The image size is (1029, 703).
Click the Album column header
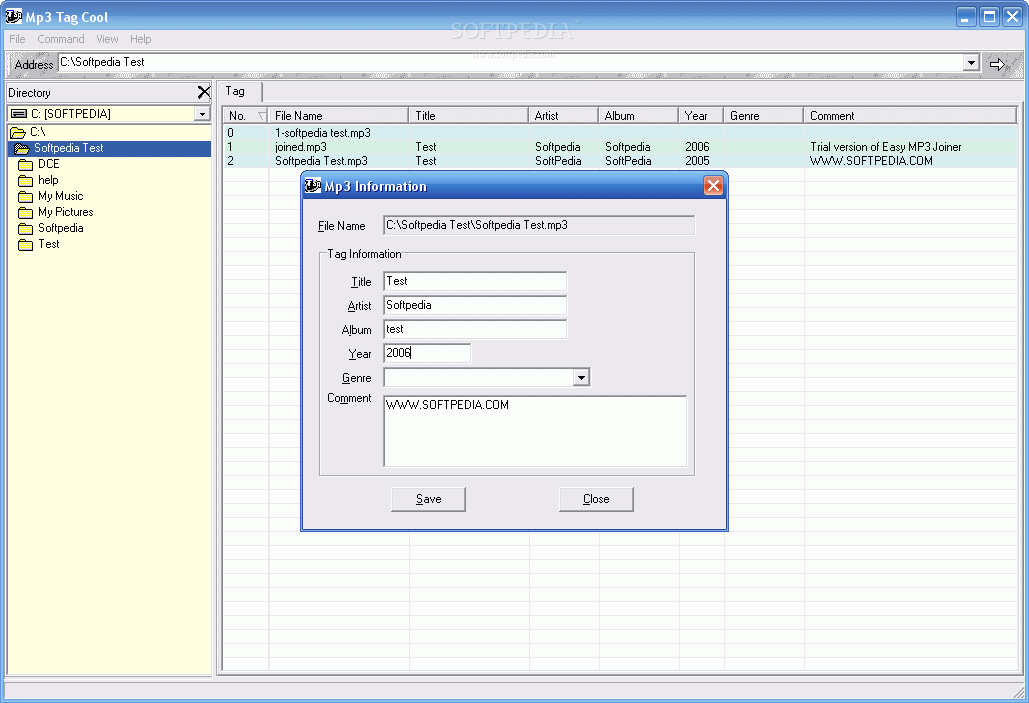pos(638,116)
